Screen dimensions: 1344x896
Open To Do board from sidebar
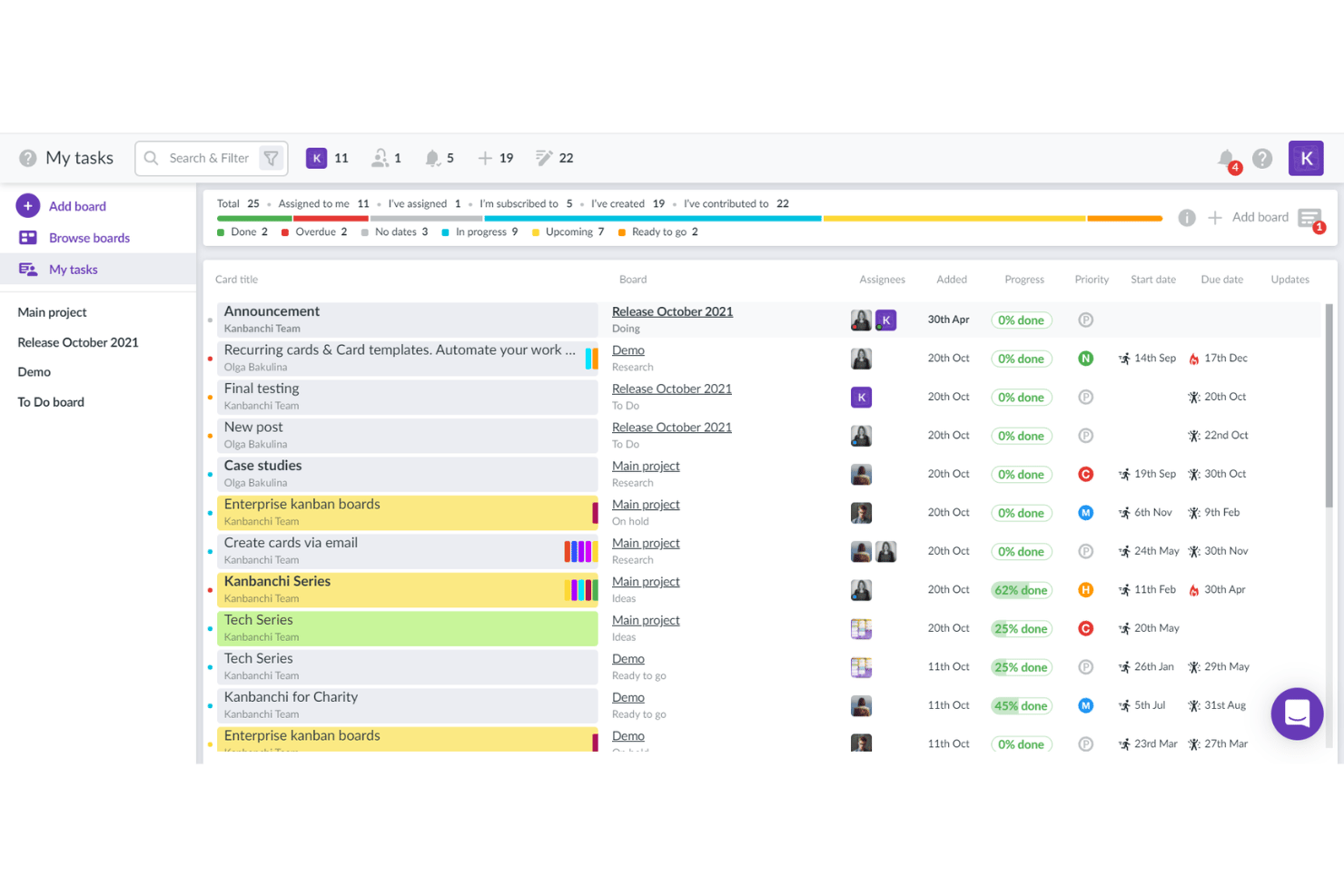point(51,402)
